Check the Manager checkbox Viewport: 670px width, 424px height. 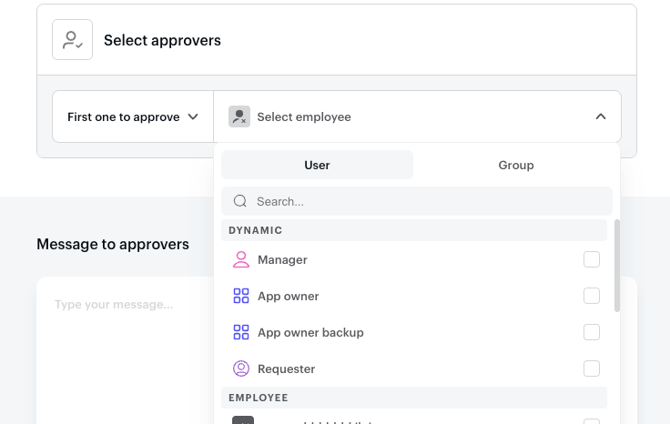click(x=591, y=259)
